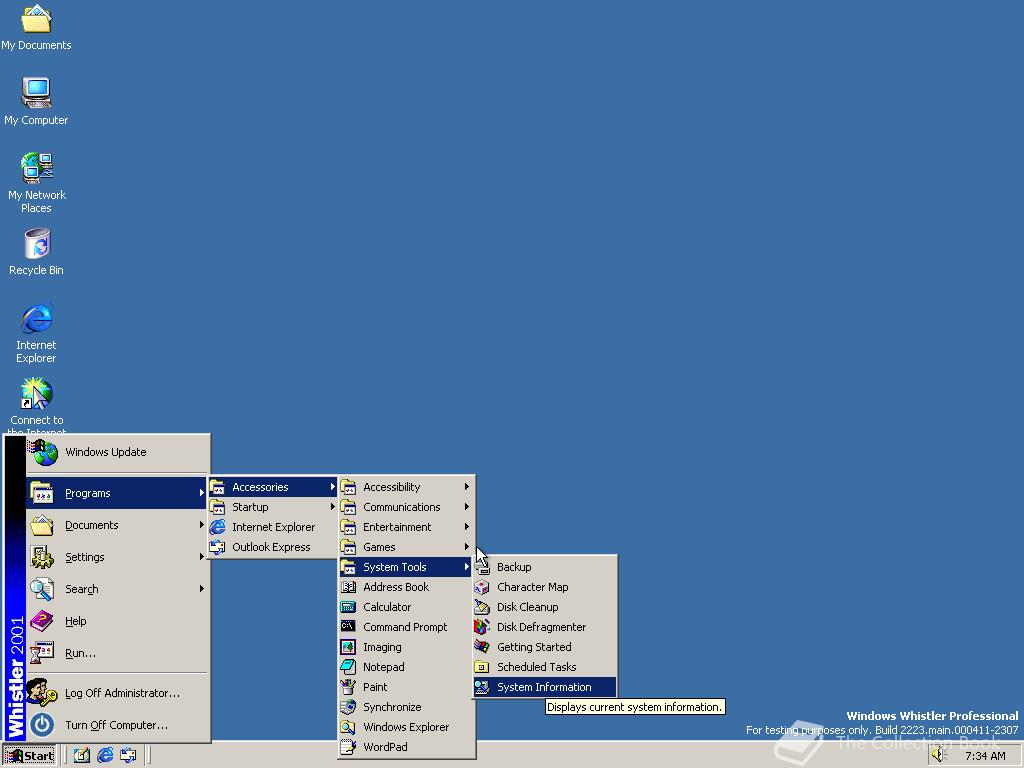Click the Character Map icon
Viewport: 1024px width, 768px height.
(x=482, y=587)
